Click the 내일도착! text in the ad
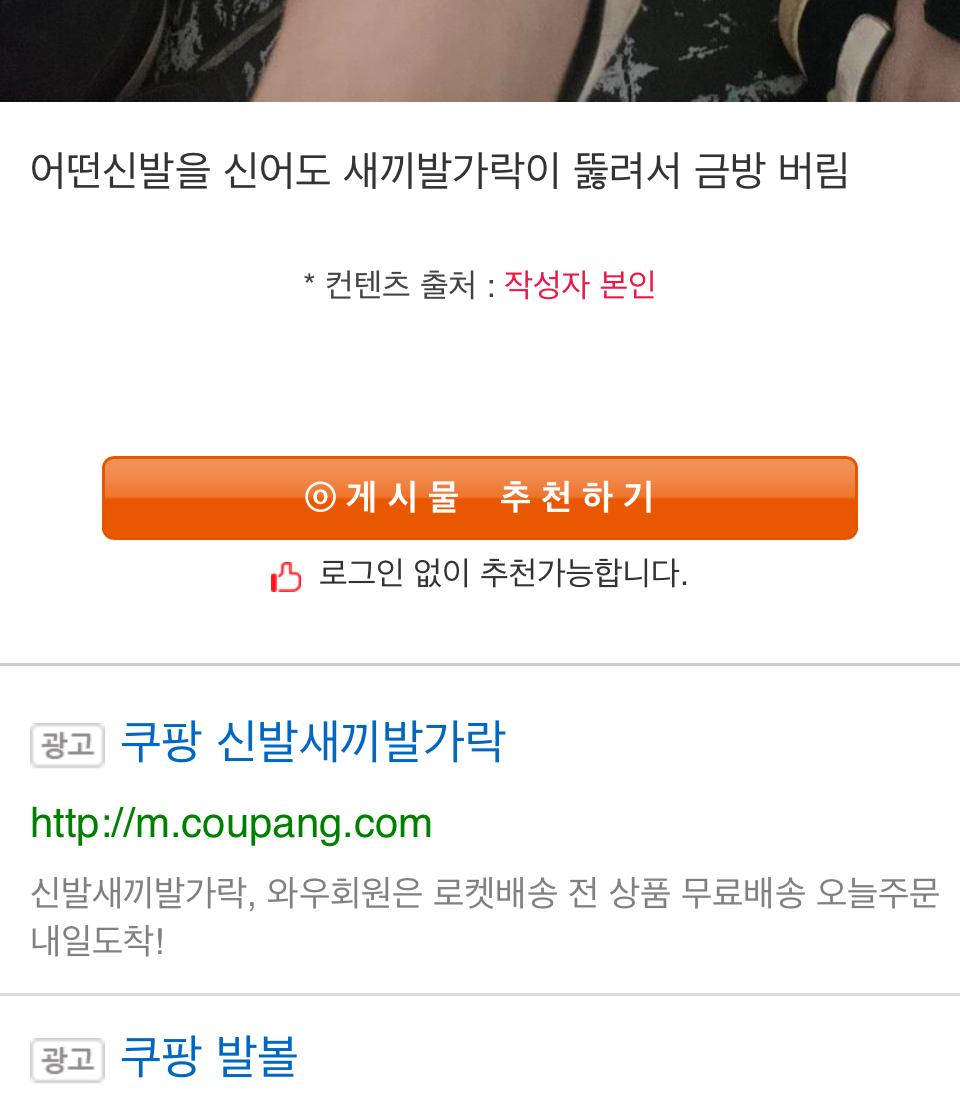Image resolution: width=960 pixels, height=1114 pixels. coord(97,940)
